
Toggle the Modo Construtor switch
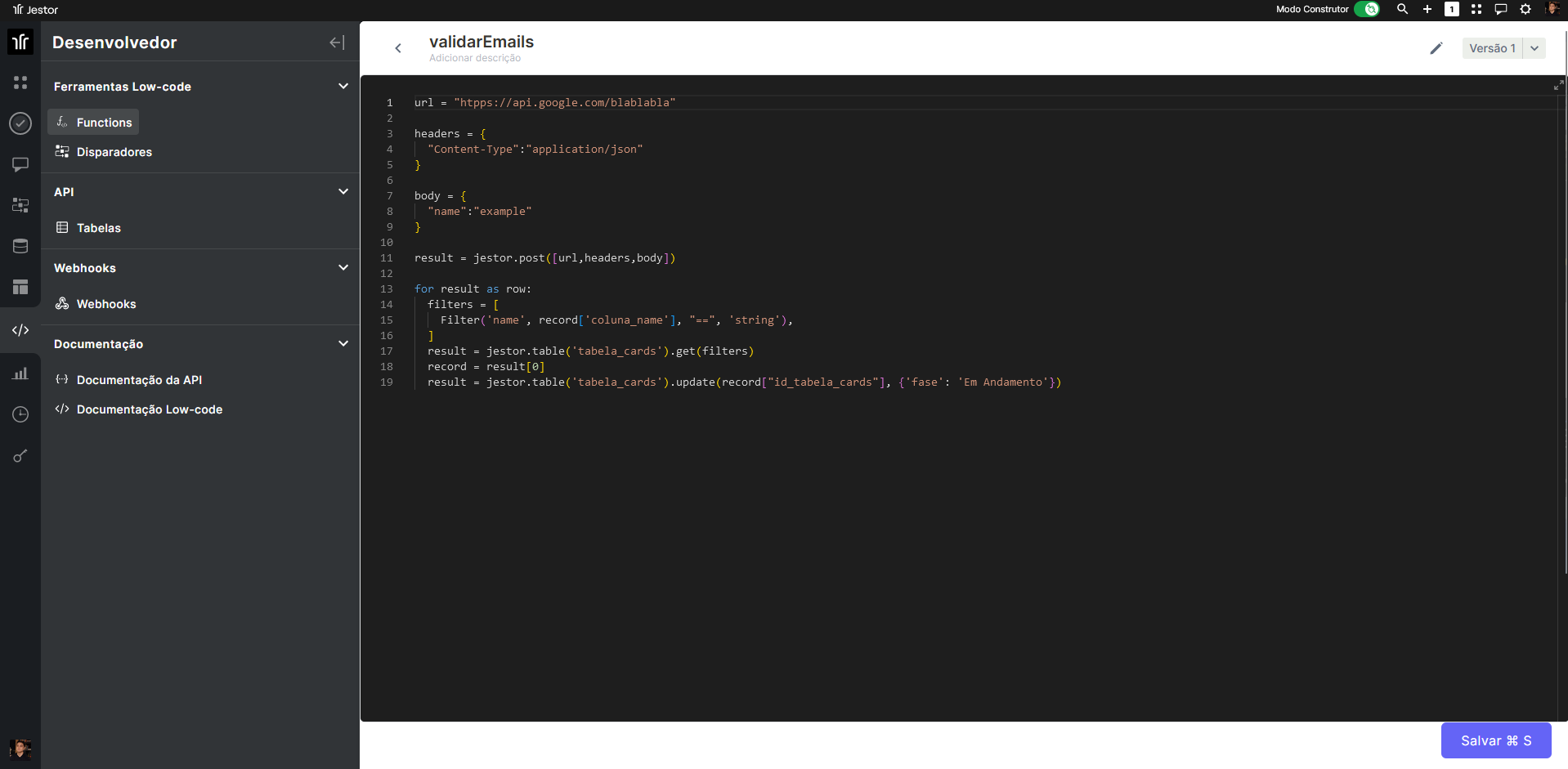1367,9
